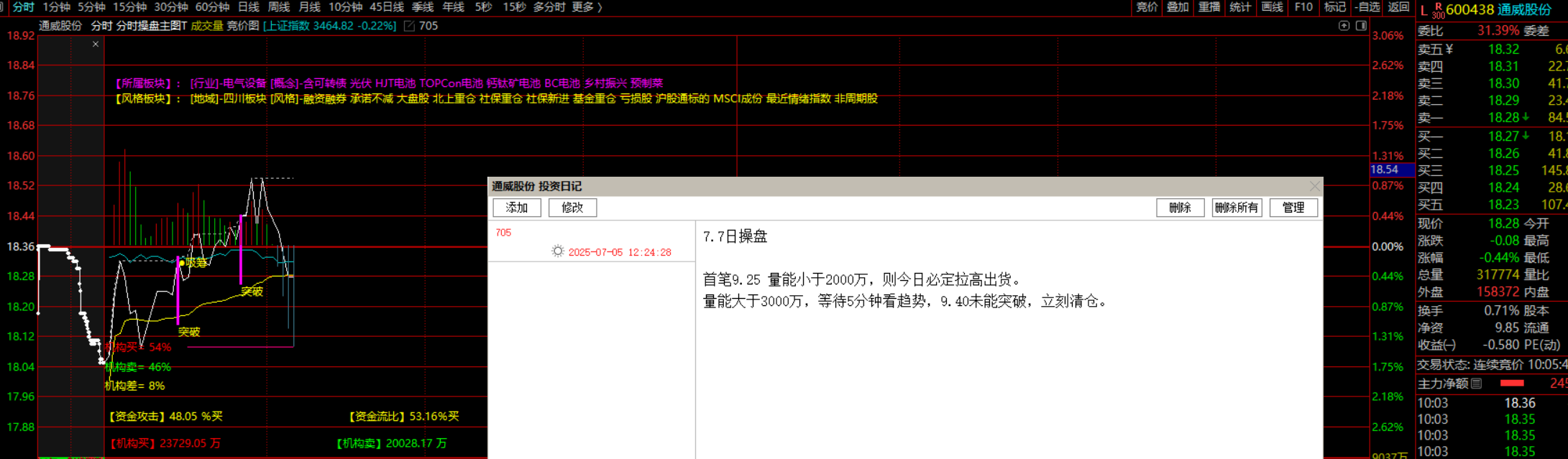Select the 705 diary entry in list

tap(591, 242)
